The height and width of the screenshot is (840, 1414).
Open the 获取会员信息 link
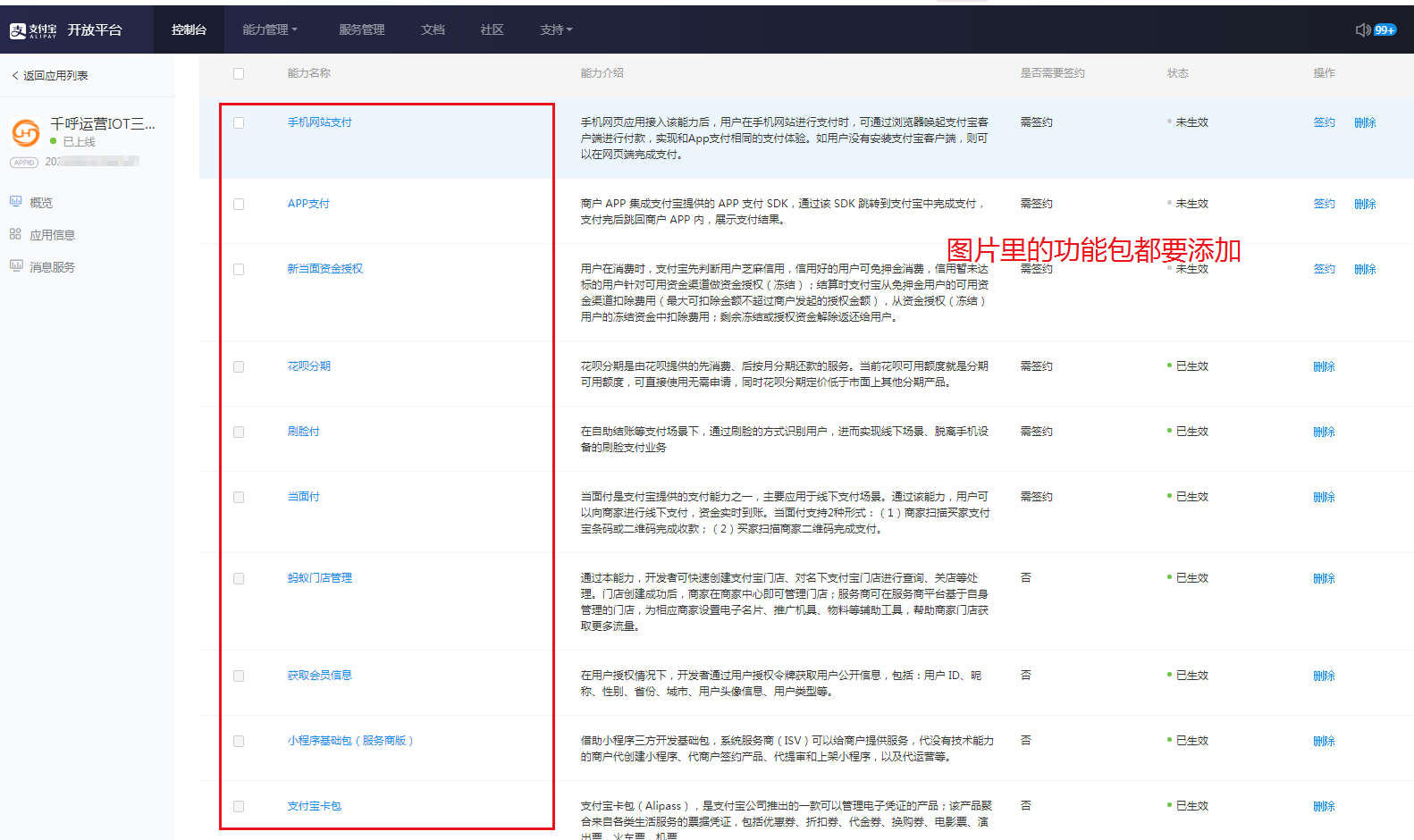pos(319,676)
